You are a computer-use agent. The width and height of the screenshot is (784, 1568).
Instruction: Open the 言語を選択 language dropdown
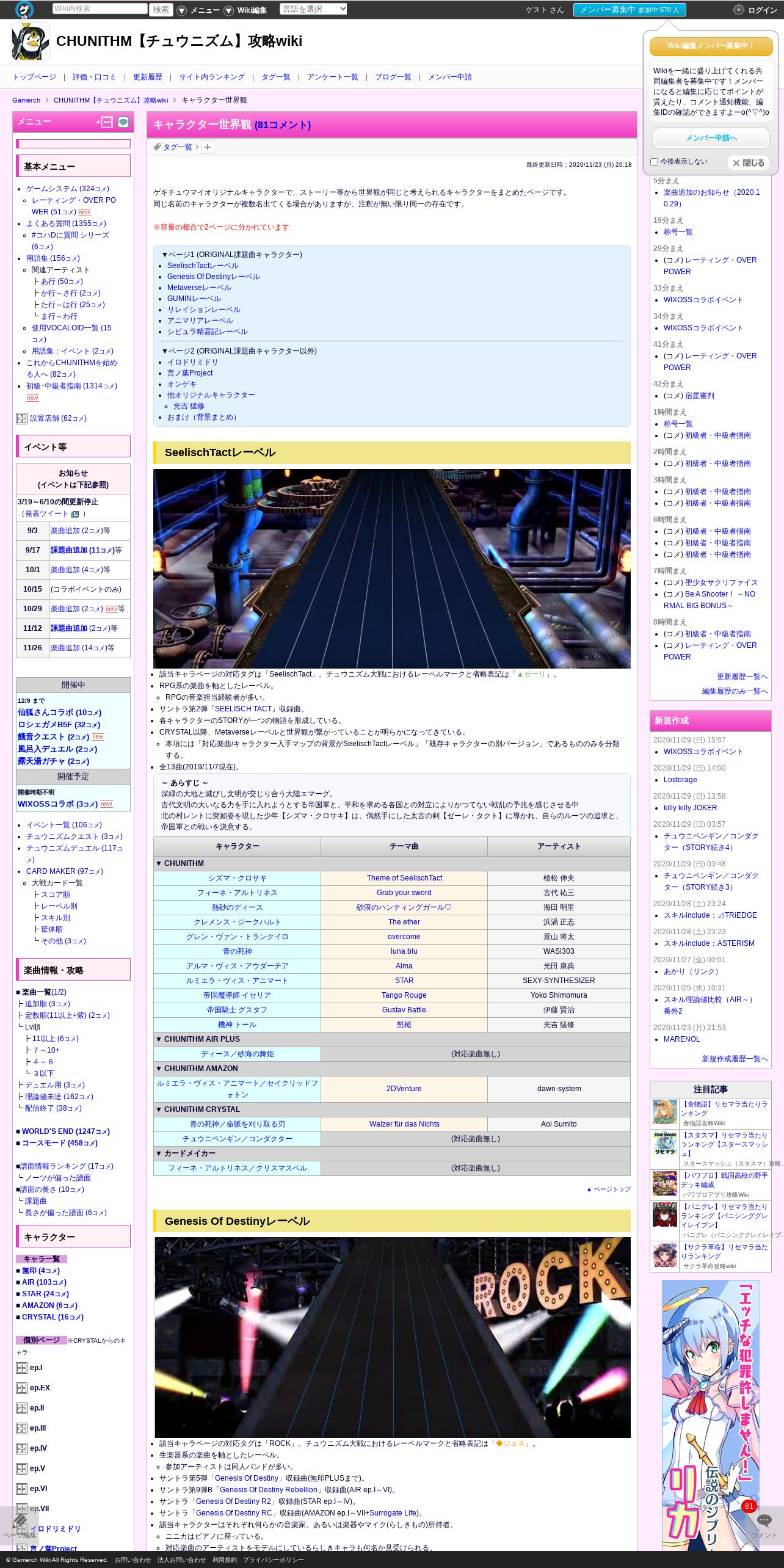(313, 9)
